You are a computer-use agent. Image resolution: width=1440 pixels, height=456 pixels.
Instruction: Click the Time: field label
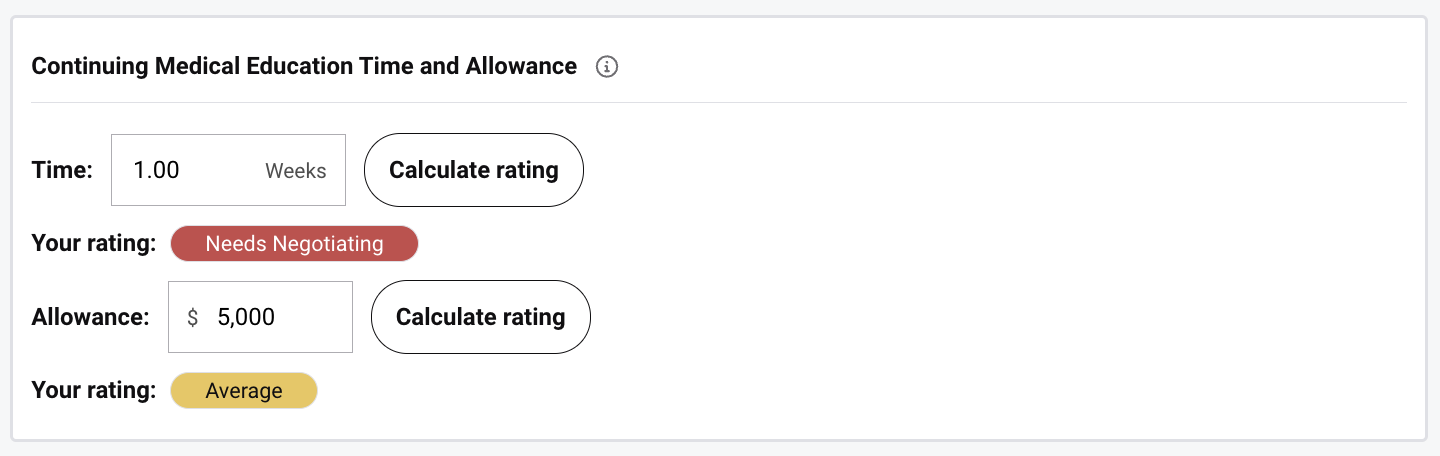coord(62,170)
